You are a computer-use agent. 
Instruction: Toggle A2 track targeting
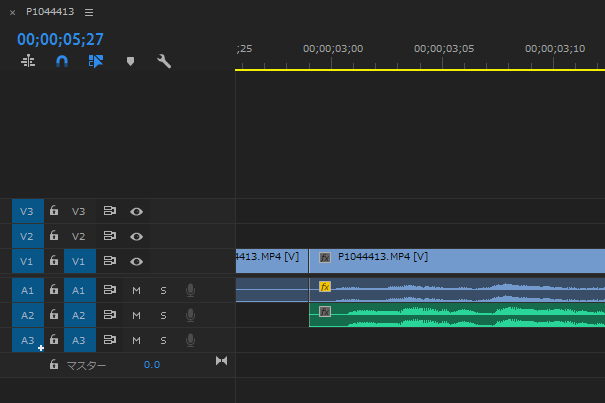(79, 315)
